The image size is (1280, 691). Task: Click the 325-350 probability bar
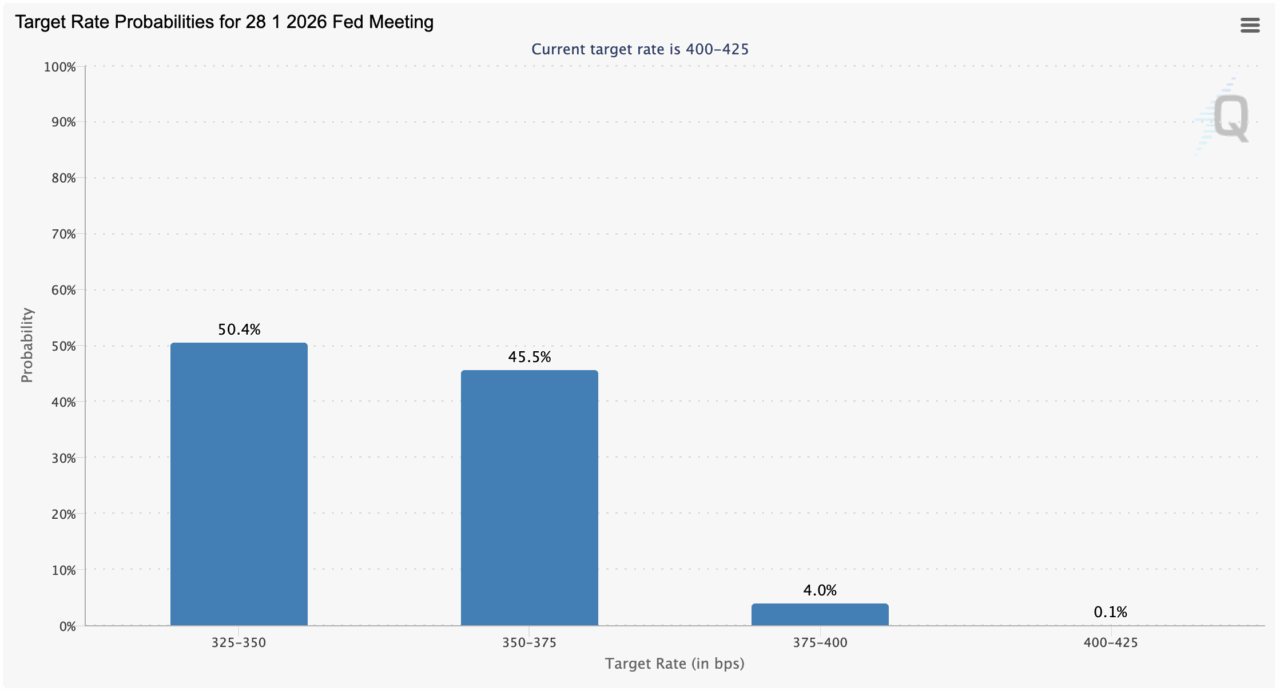[239, 484]
